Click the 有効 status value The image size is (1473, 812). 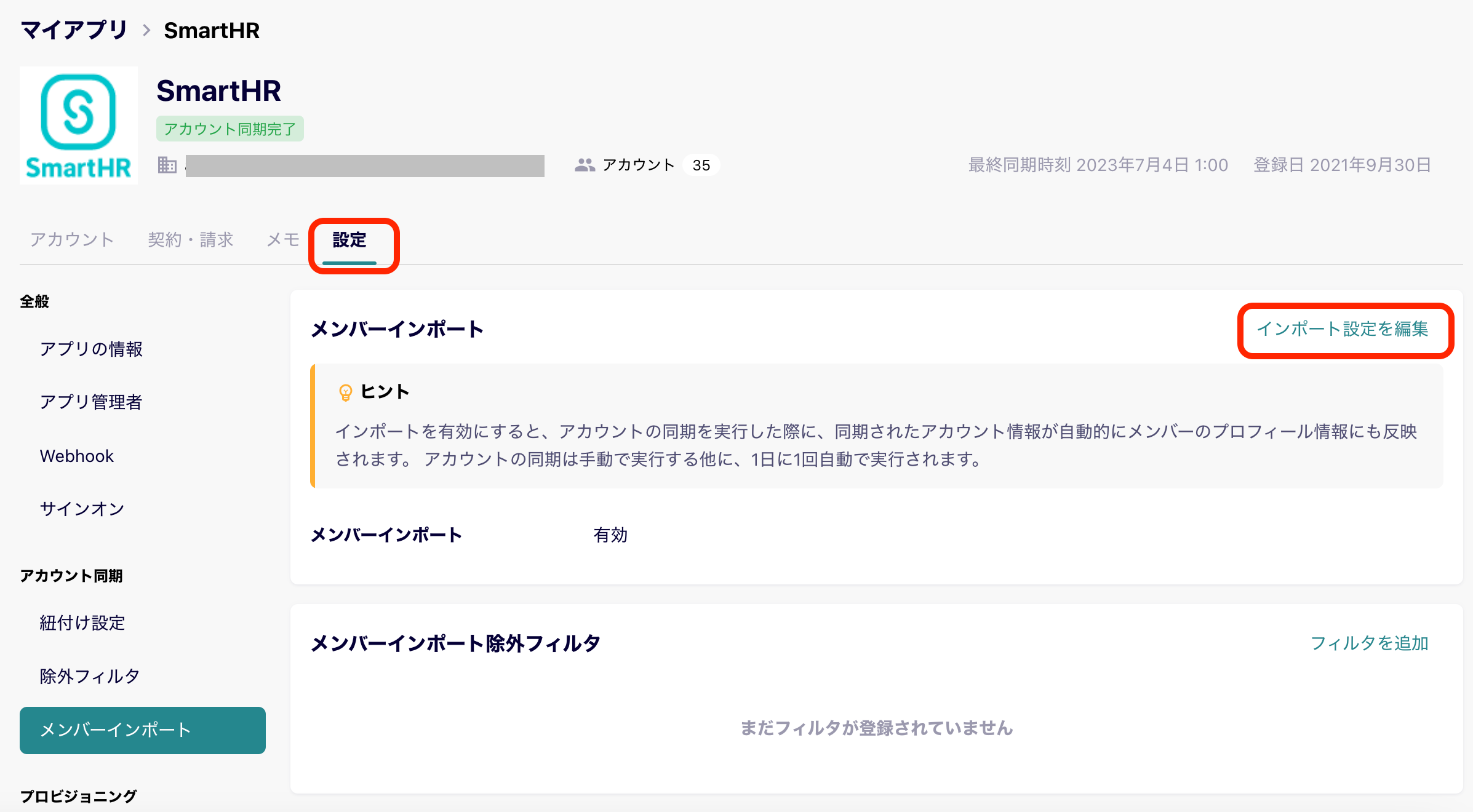pos(610,535)
